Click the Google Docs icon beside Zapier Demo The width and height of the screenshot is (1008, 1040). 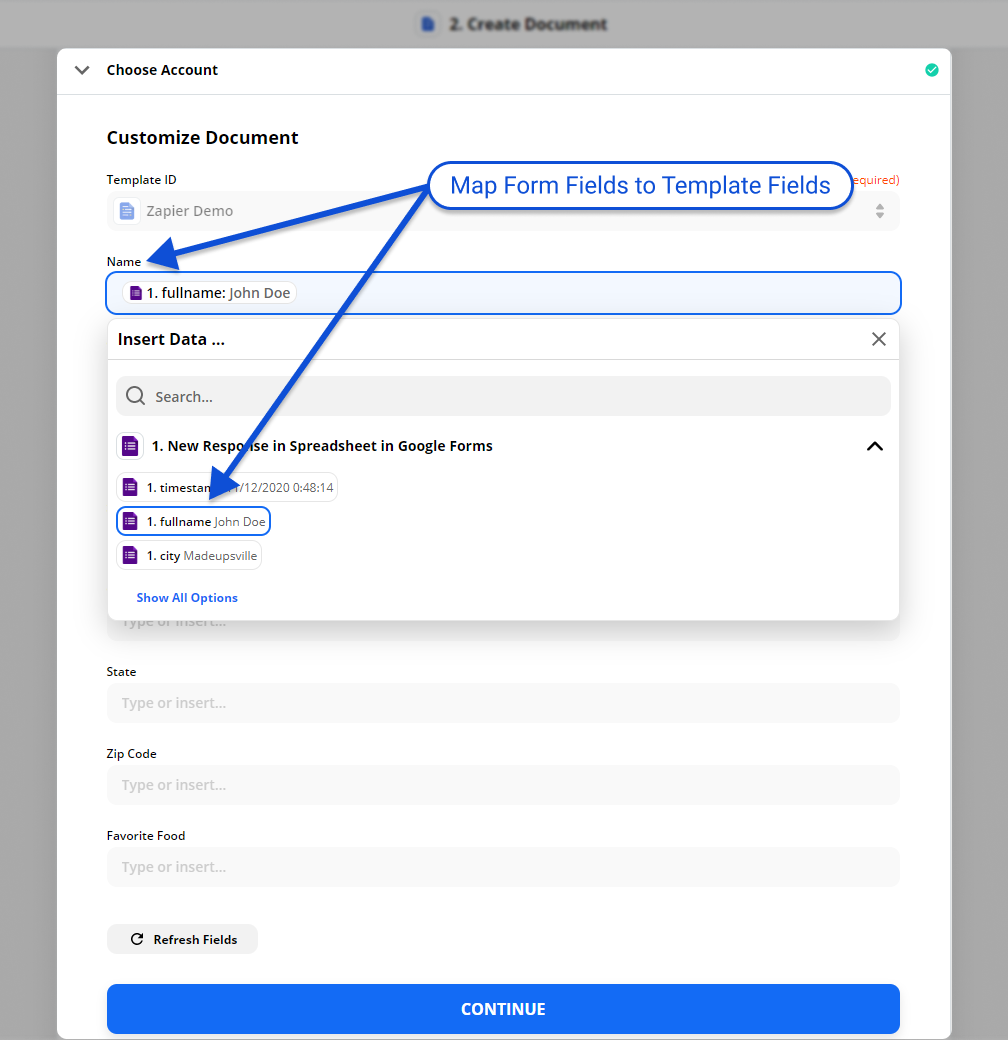pyautogui.click(x=127, y=211)
